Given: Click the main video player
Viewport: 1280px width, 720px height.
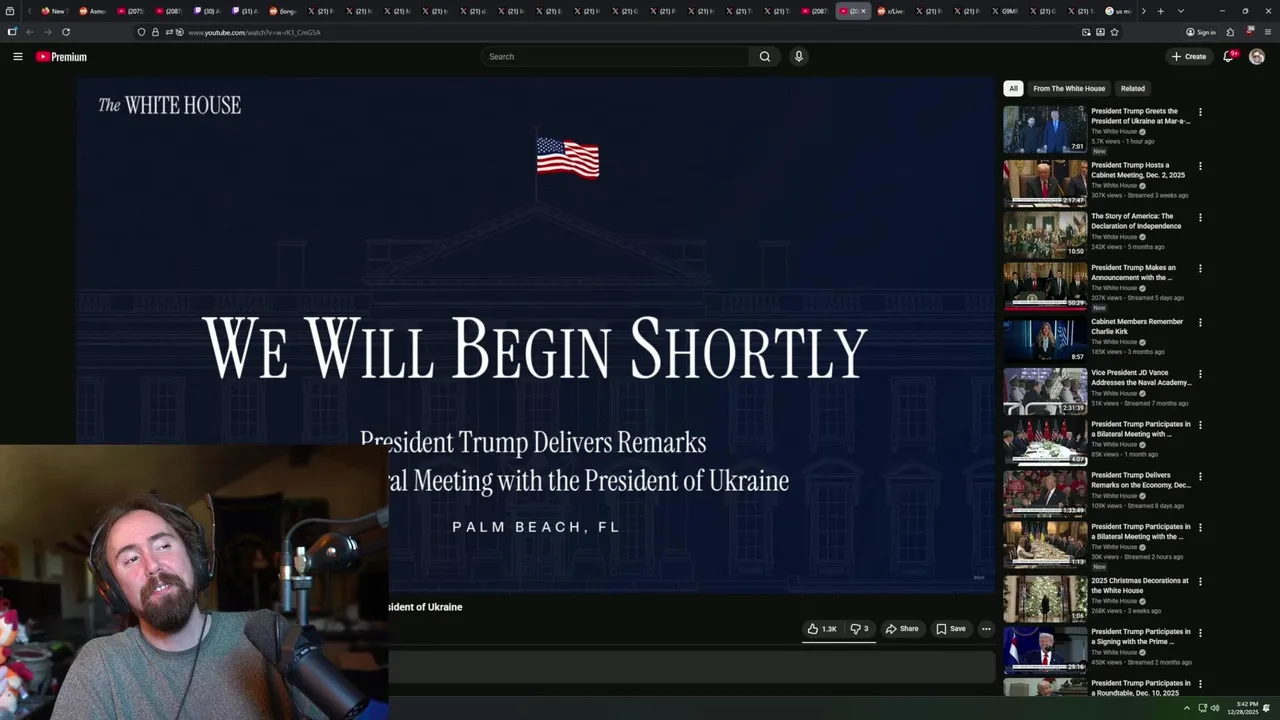Looking at the screenshot, I should point(536,336).
